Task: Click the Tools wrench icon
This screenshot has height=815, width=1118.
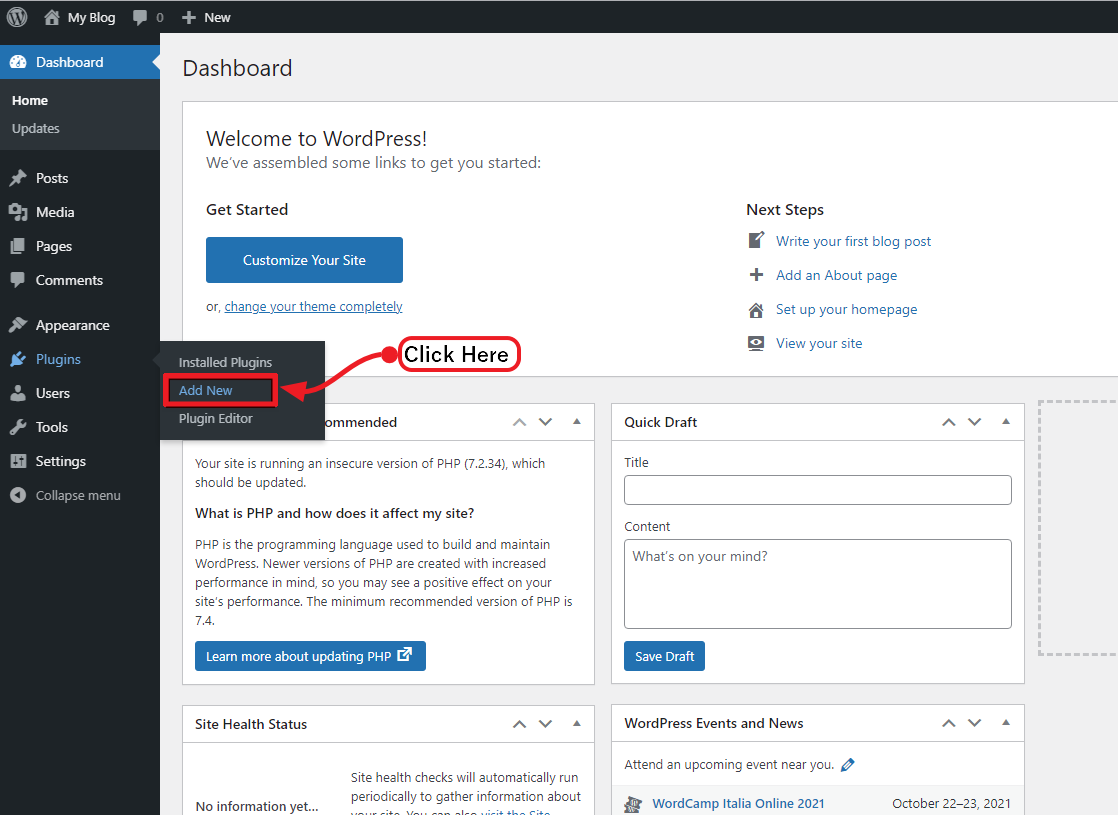Action: tap(19, 427)
